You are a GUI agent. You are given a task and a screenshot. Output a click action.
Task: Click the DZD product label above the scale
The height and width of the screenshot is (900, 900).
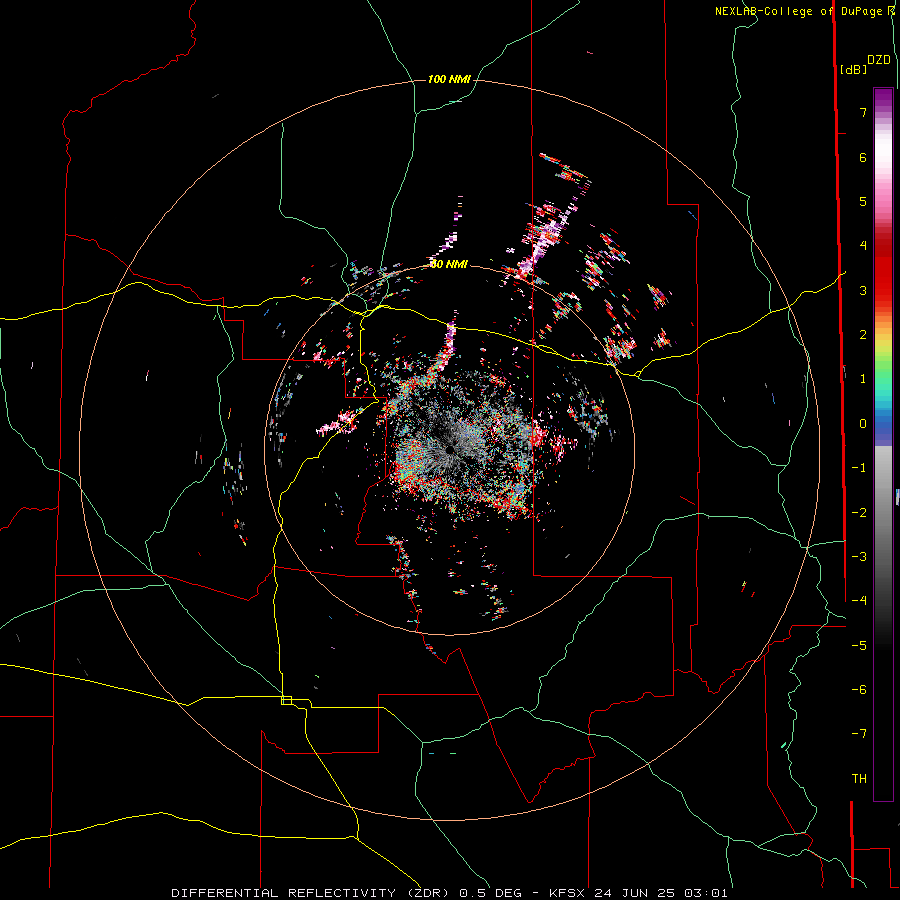(879, 60)
